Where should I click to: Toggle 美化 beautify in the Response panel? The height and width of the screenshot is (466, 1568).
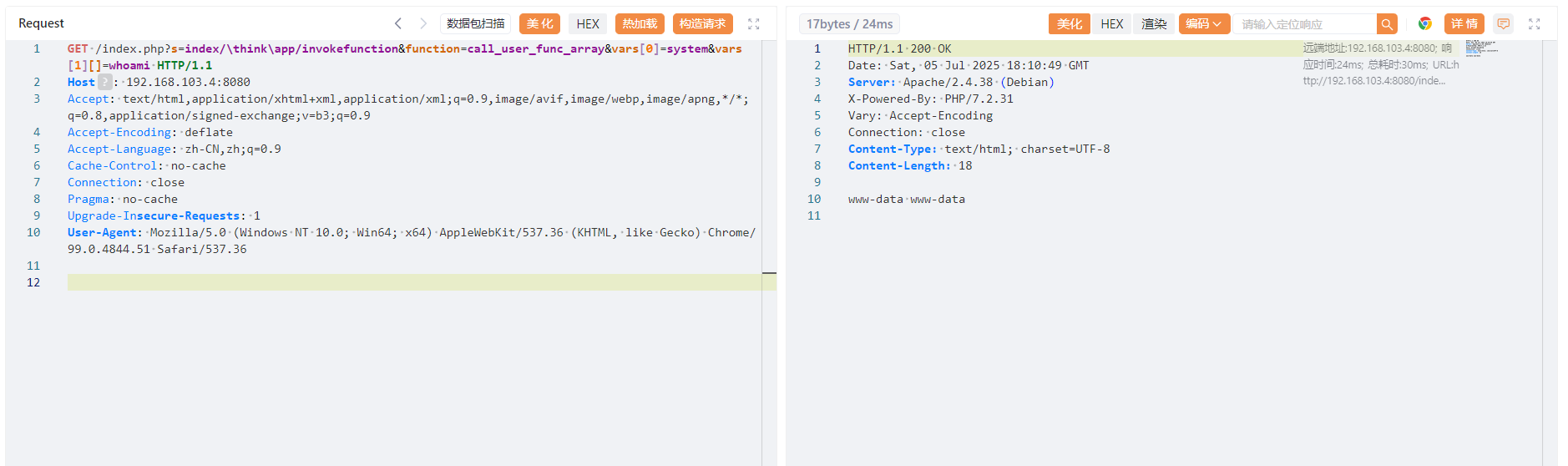coord(1070,24)
